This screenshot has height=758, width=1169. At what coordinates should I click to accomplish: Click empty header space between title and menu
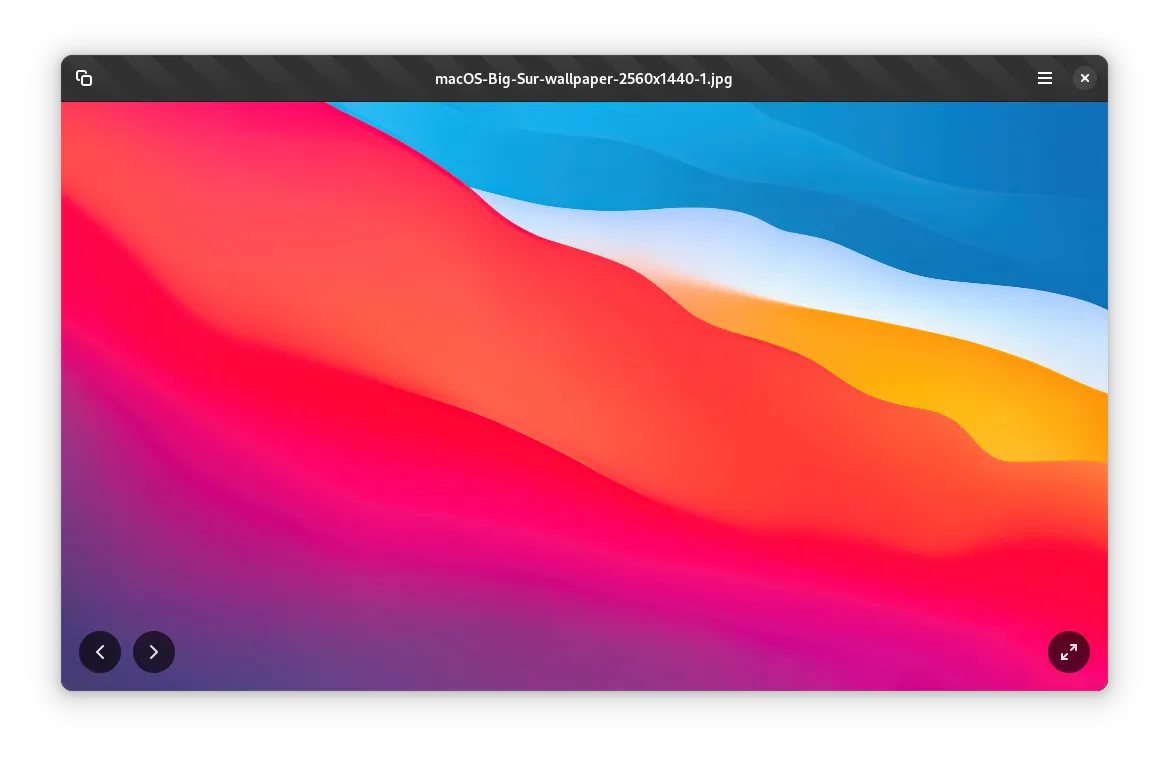click(x=880, y=78)
